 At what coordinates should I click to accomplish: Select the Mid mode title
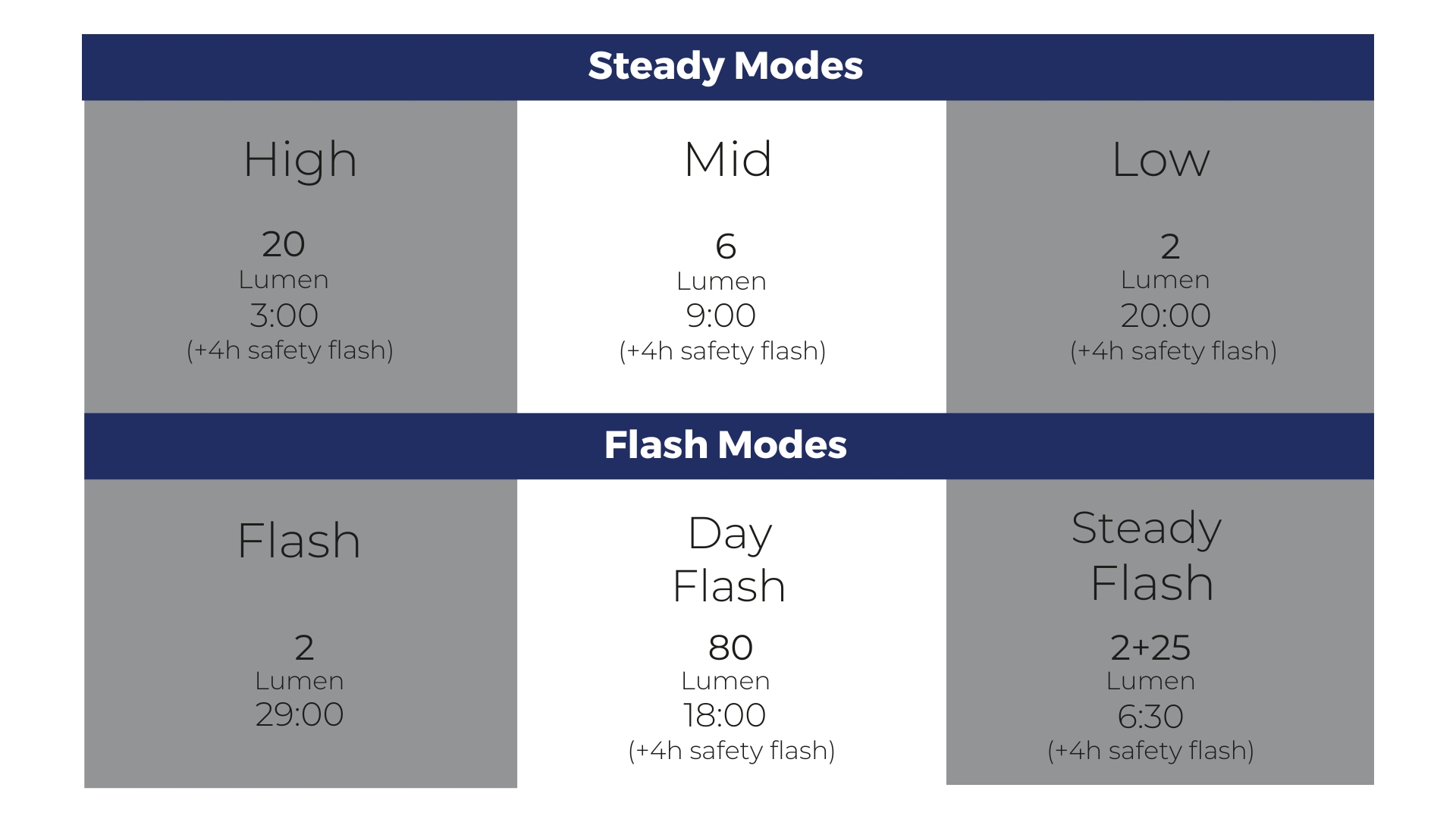[728, 160]
